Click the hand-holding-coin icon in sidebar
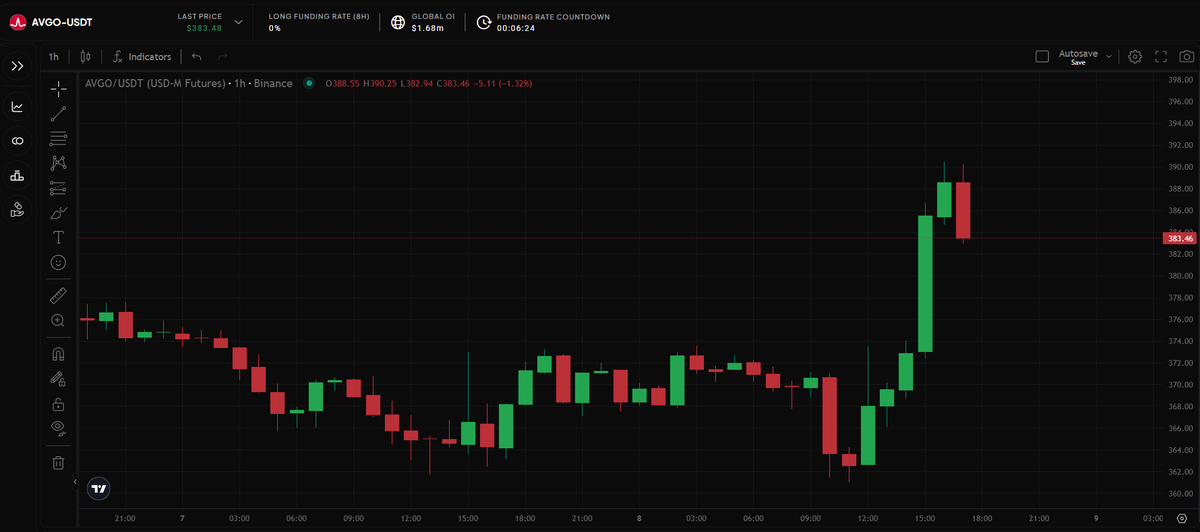Viewport: 1200px width, 532px height. 17,210
